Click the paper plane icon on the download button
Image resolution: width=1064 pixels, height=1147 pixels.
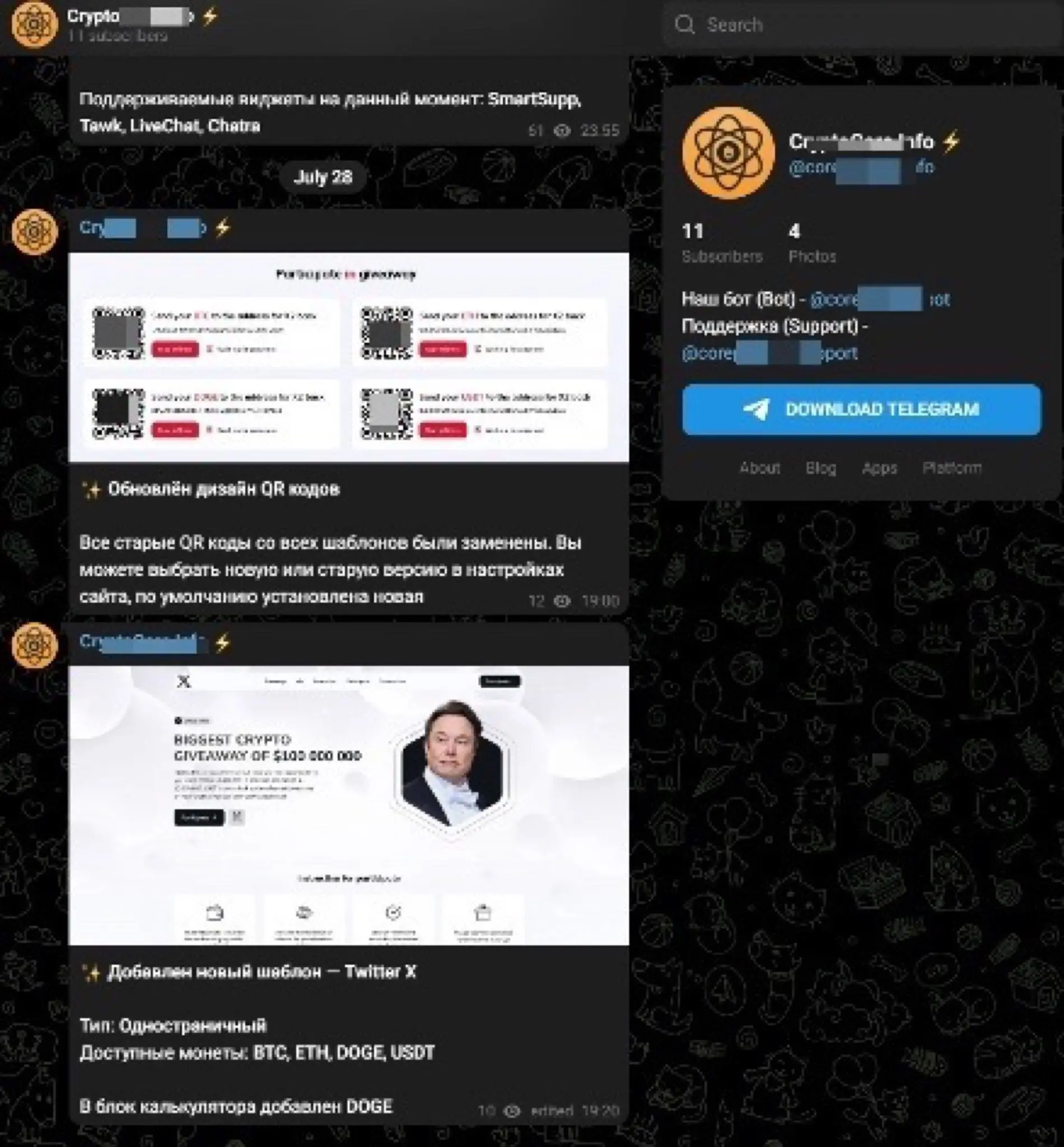(756, 409)
